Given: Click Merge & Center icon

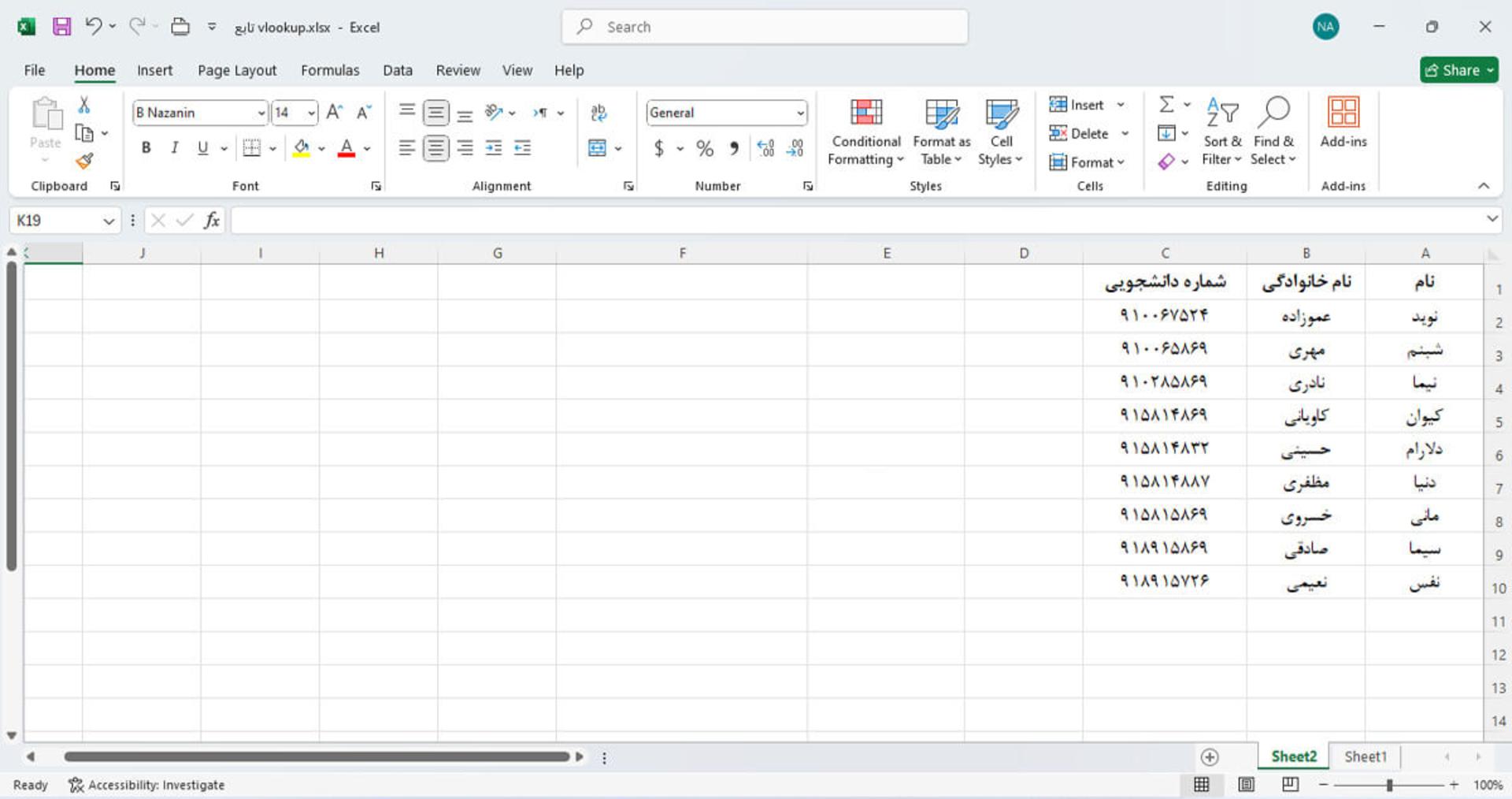Looking at the screenshot, I should (598, 147).
